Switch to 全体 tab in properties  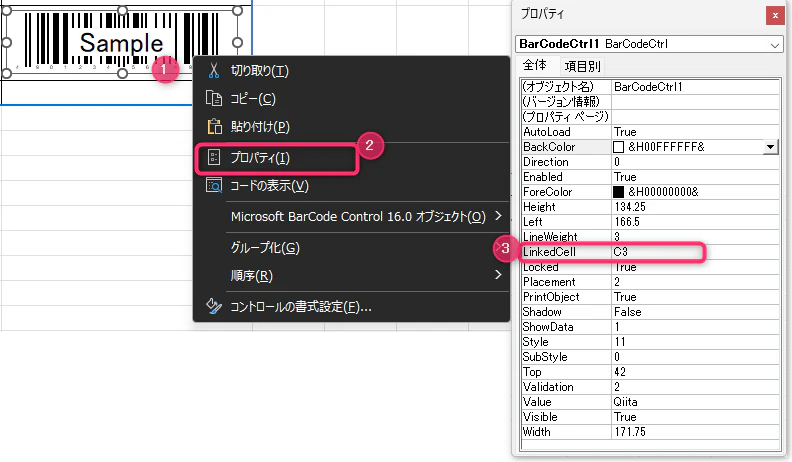tap(535, 65)
